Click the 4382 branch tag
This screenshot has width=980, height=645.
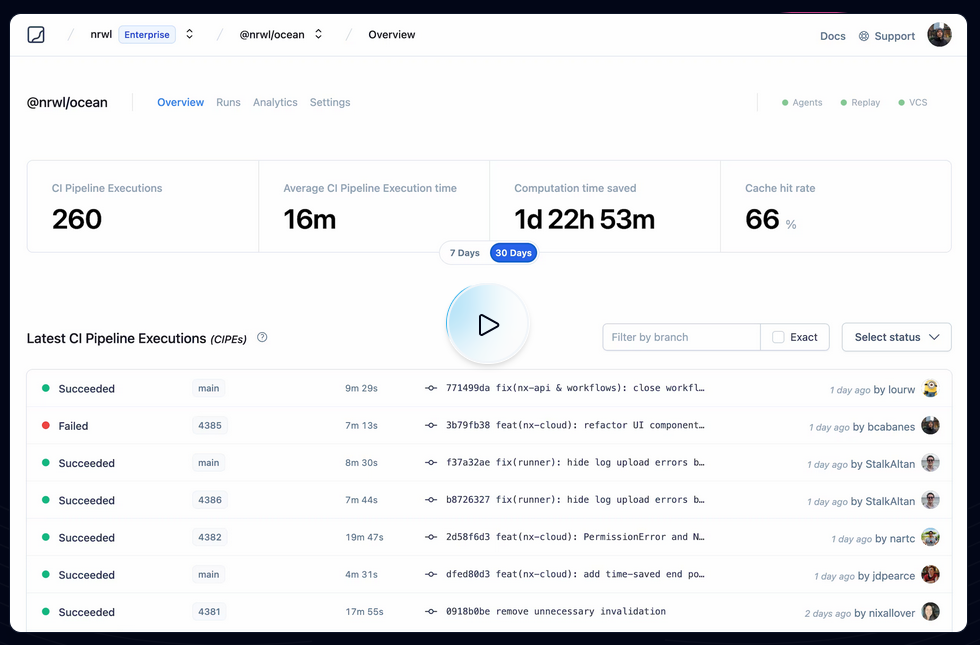(210, 537)
